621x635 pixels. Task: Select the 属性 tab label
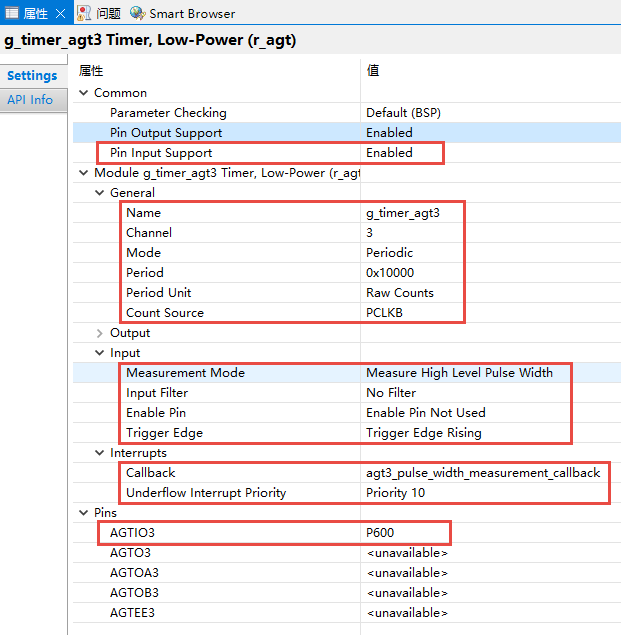(x=35, y=14)
